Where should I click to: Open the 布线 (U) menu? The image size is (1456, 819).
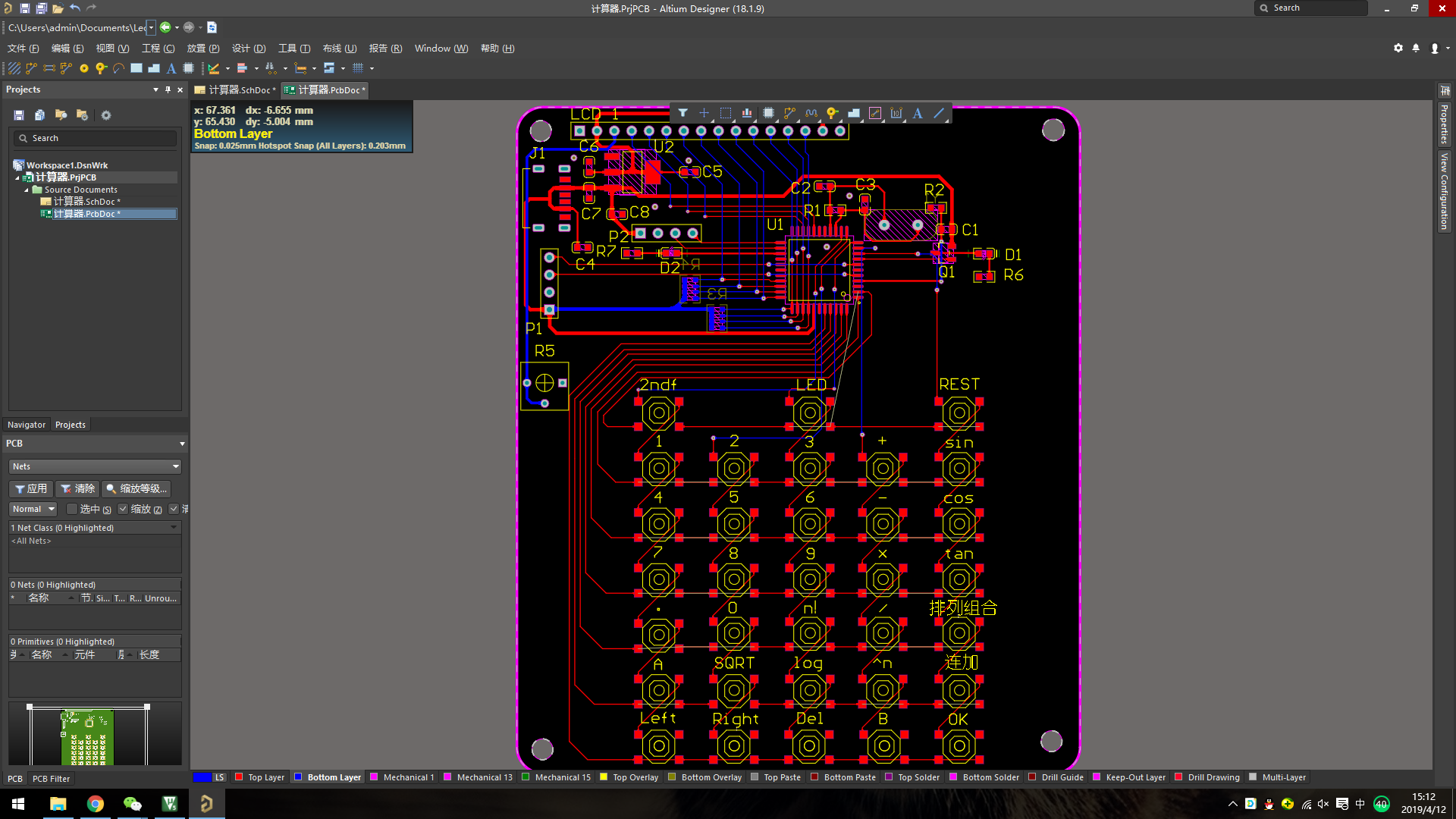339,49
